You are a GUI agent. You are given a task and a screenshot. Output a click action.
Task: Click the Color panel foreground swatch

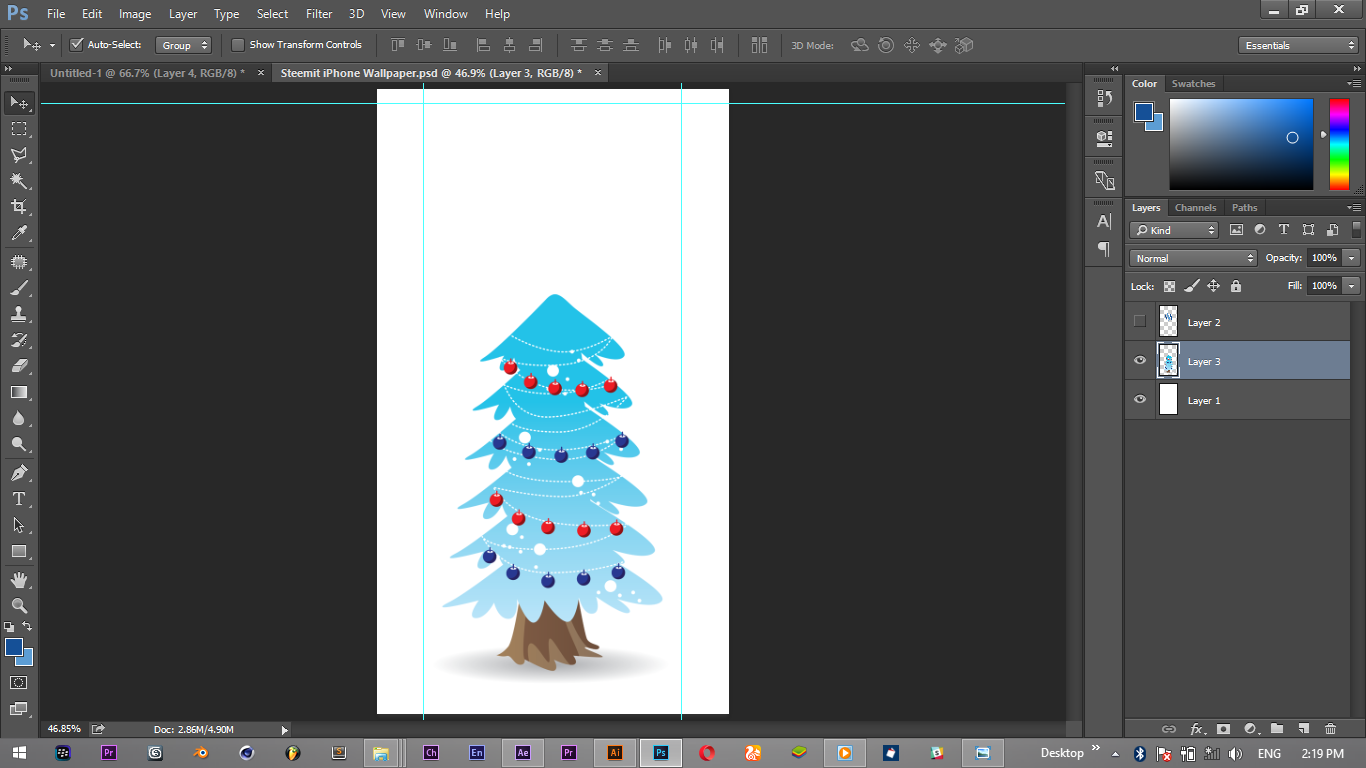tap(1144, 112)
